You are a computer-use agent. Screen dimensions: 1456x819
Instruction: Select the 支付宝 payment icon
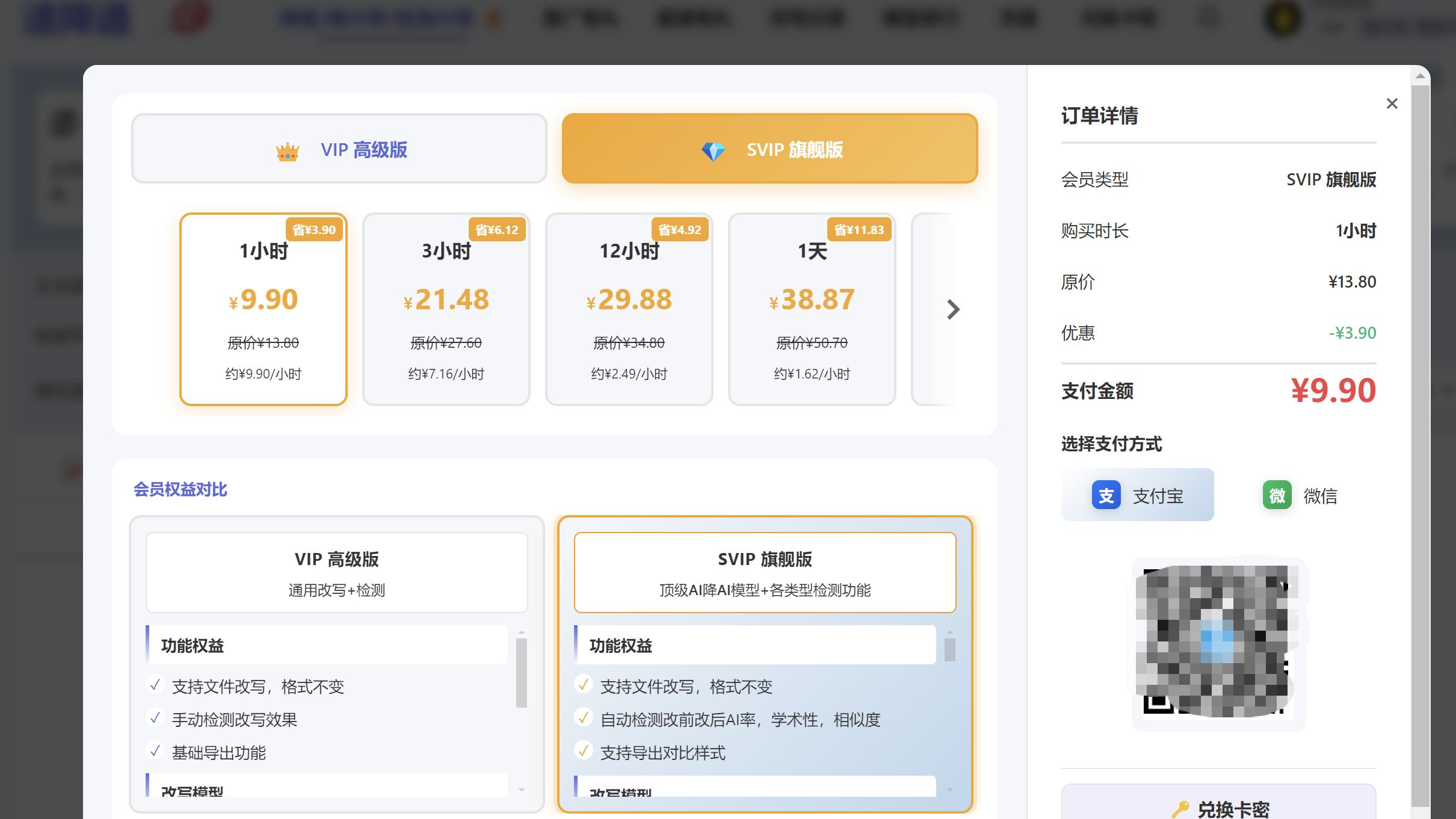[x=1106, y=495]
